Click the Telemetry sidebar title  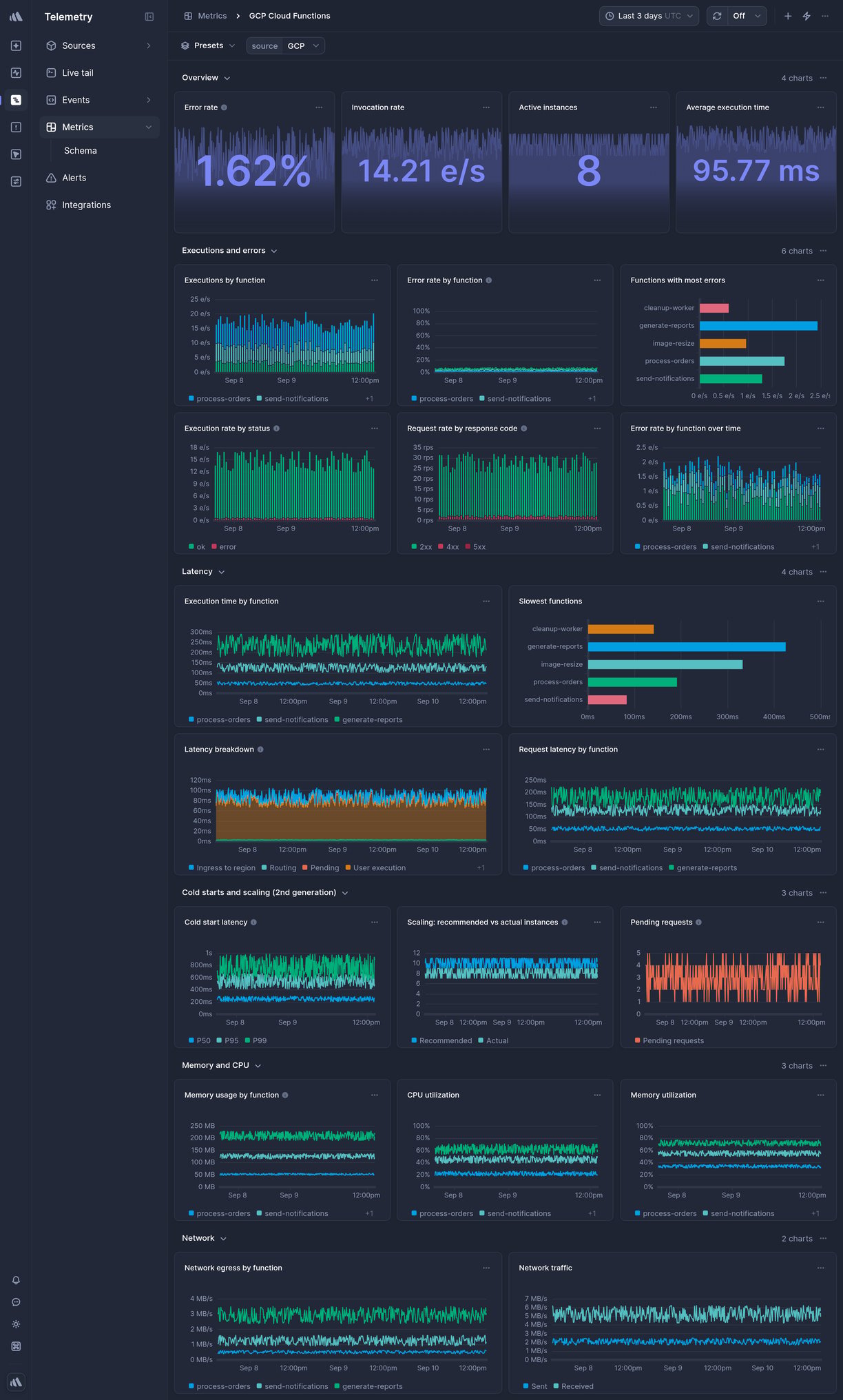68,17
